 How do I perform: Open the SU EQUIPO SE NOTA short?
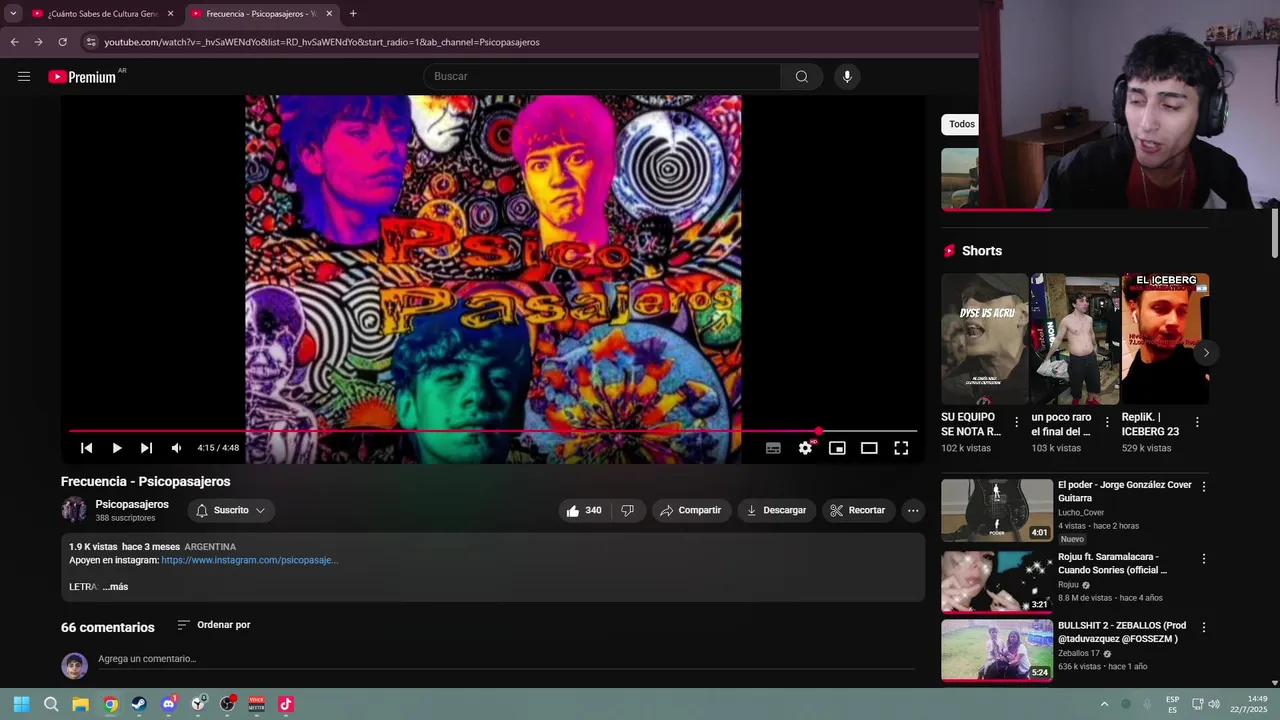click(x=984, y=339)
